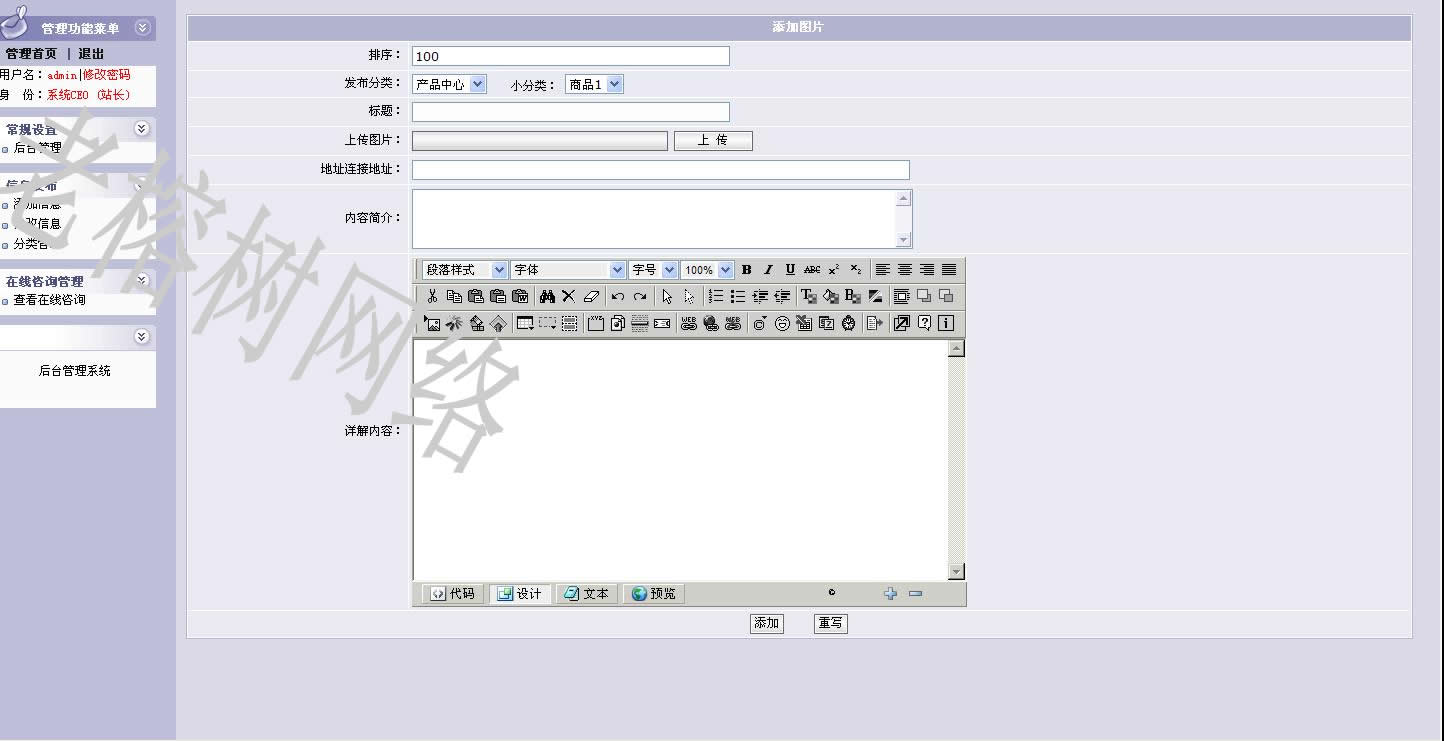The height and width of the screenshot is (741, 1444).
Task: Click the Copy icon in editor
Action: [x=454, y=296]
